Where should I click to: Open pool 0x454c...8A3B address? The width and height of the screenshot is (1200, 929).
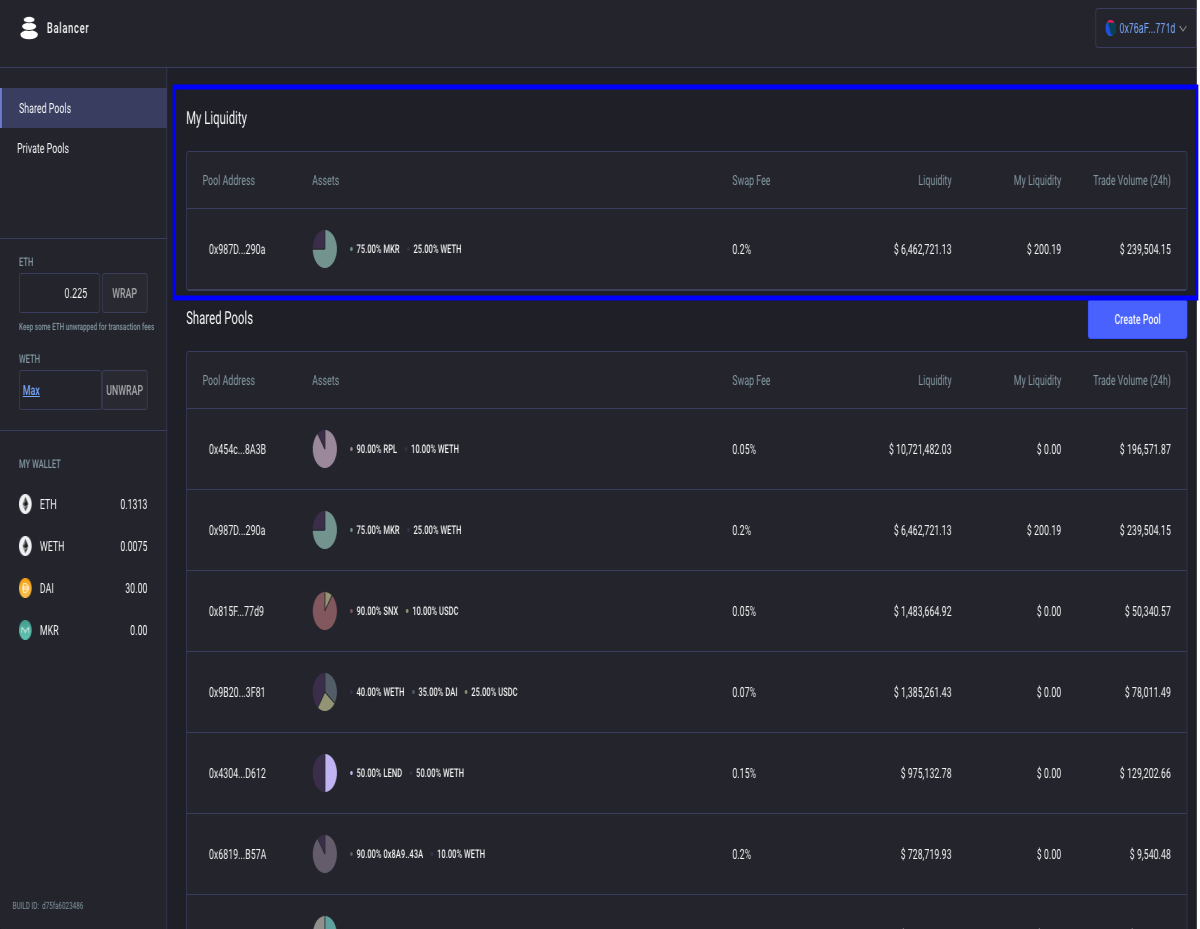pos(237,450)
